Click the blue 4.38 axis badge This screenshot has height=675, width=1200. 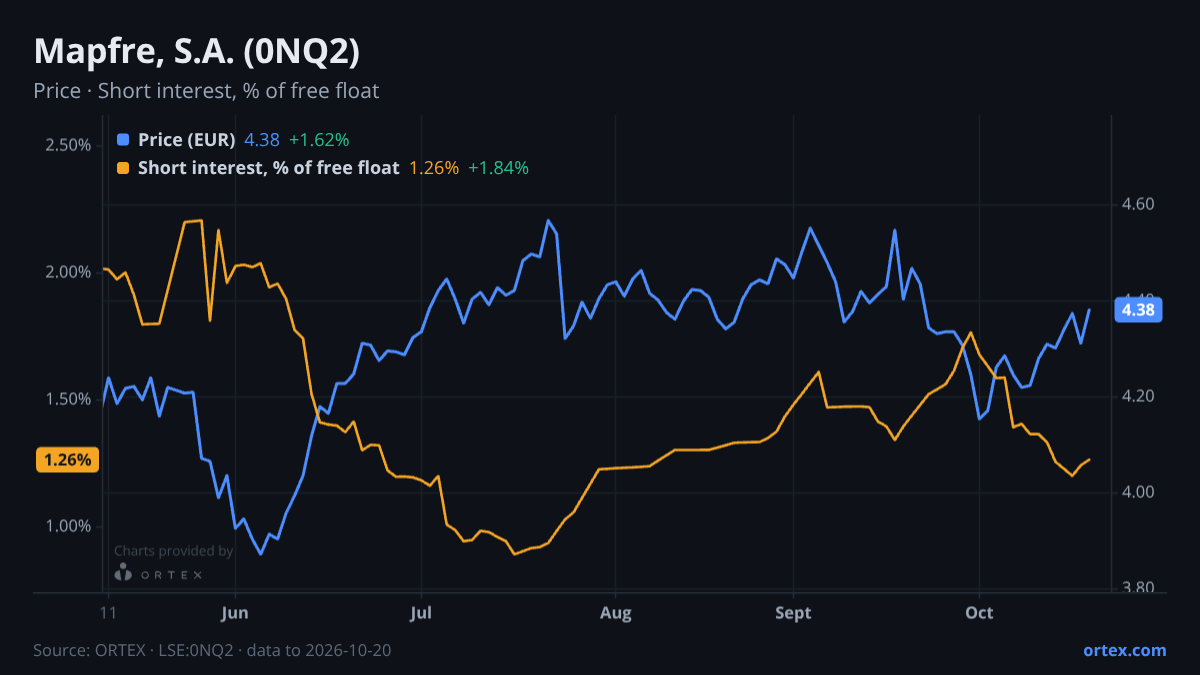pos(1138,310)
